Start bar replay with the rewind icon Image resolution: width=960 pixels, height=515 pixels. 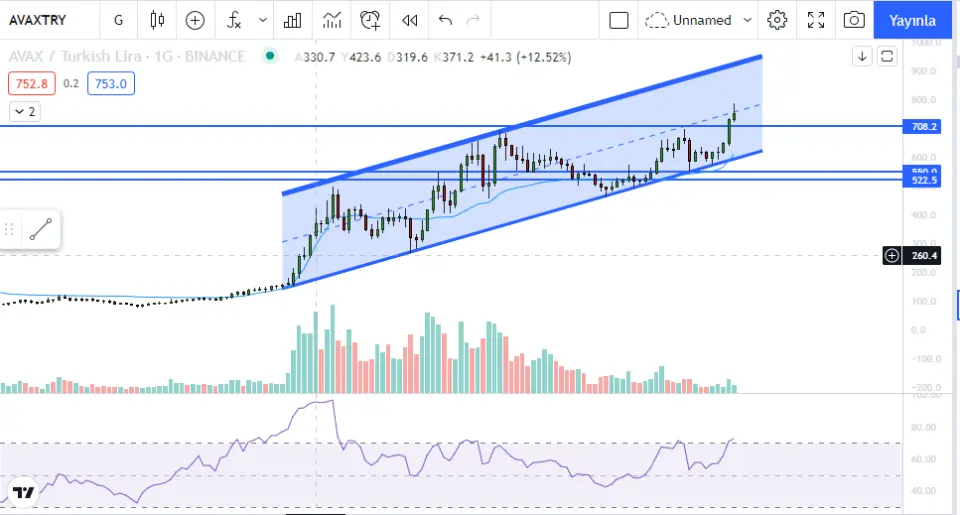tap(409, 20)
